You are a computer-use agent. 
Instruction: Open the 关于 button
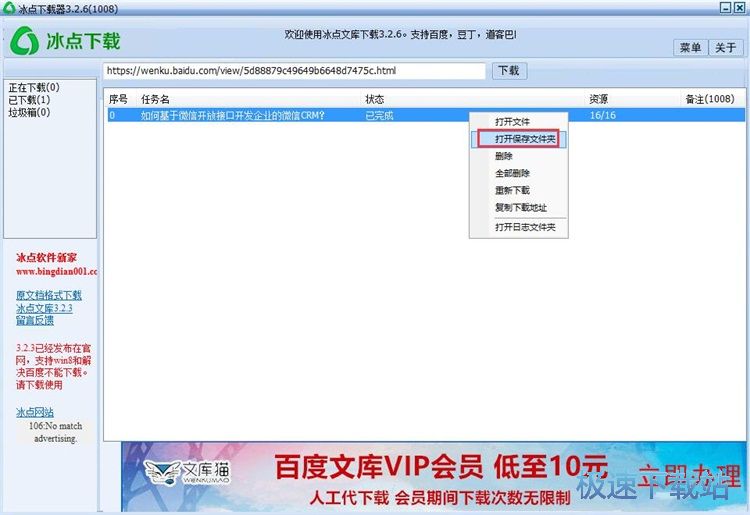(x=725, y=47)
